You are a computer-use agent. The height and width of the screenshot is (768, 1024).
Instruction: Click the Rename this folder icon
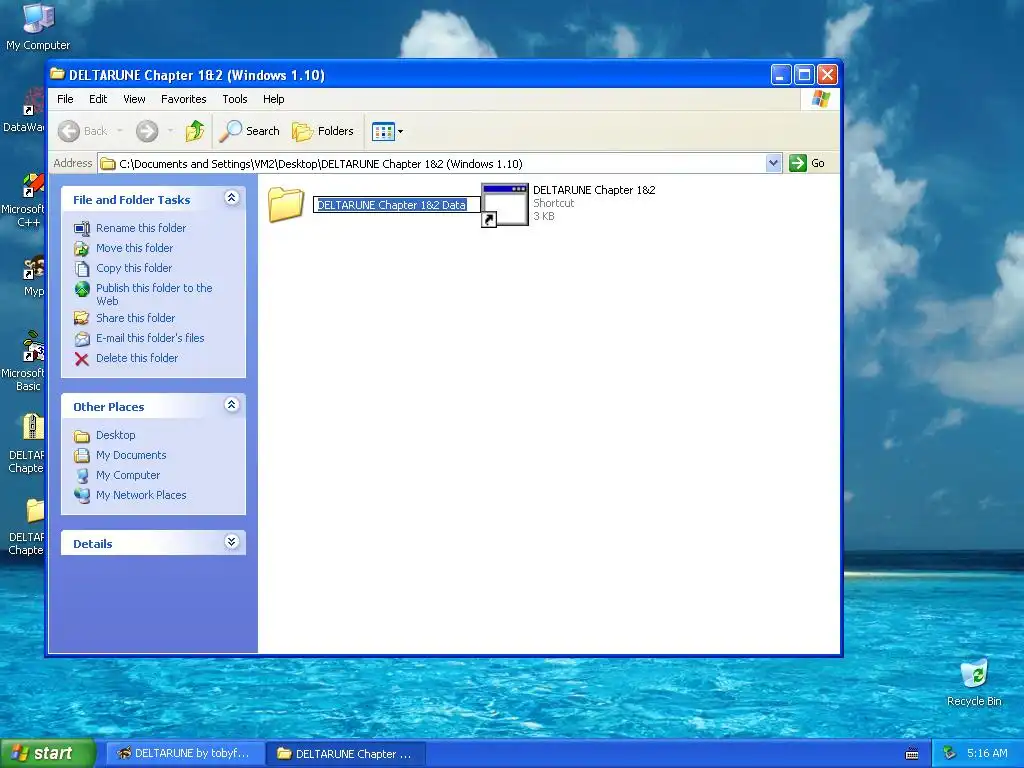[x=82, y=229]
